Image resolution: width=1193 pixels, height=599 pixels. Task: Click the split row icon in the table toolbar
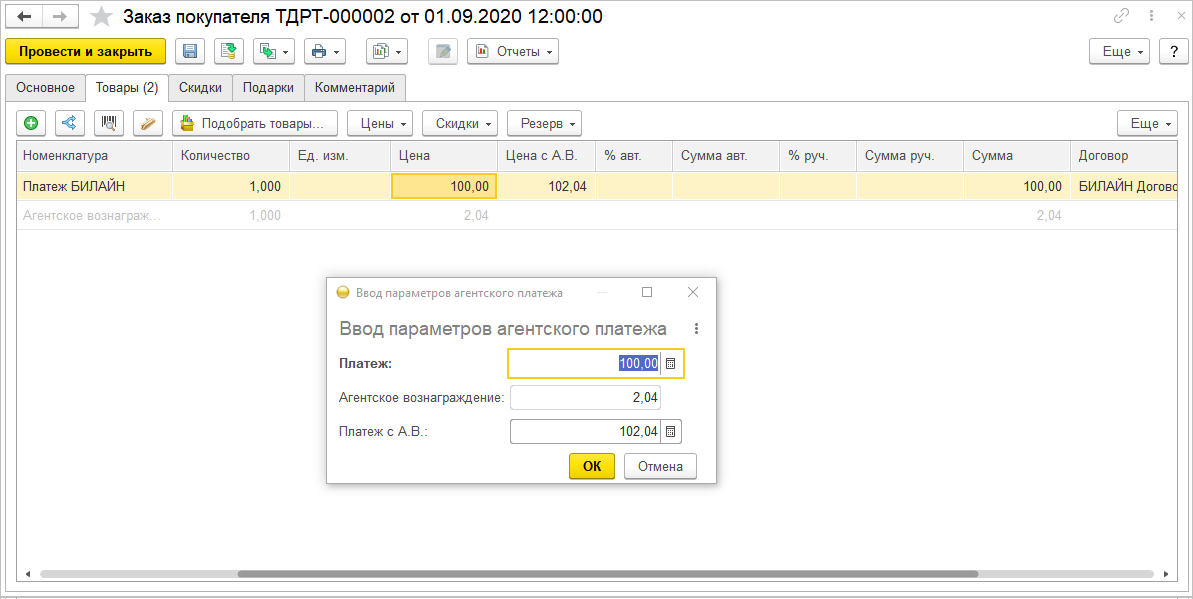point(70,123)
